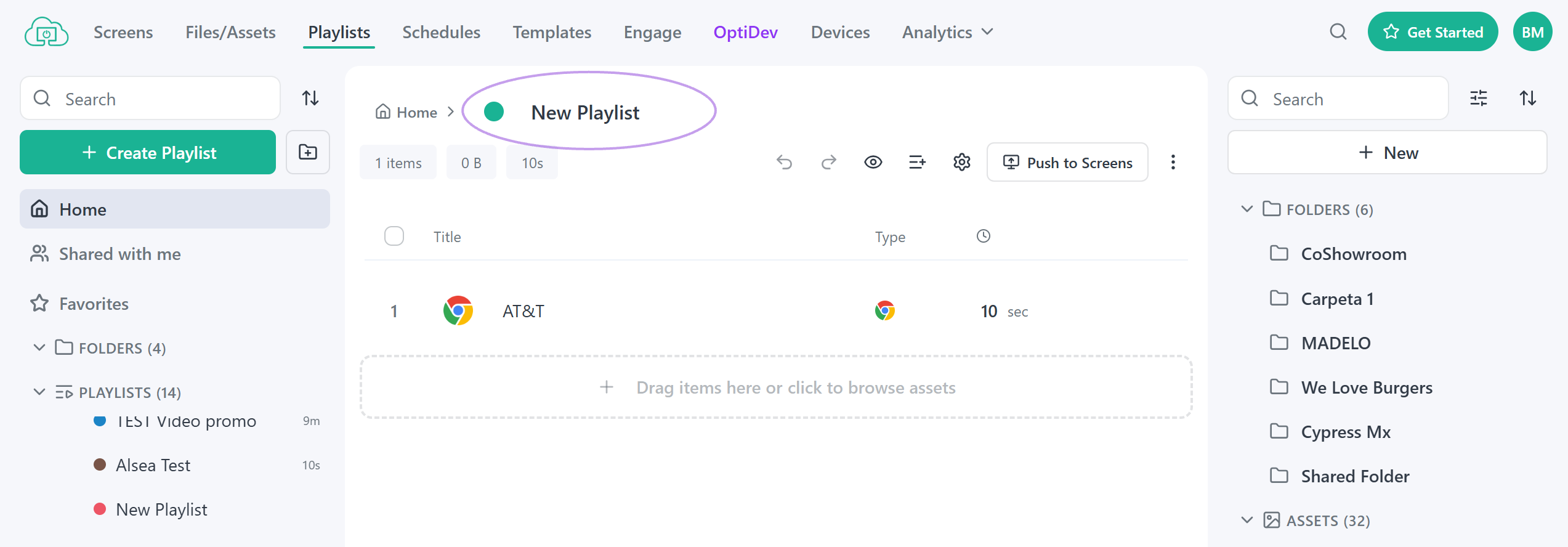Open the BM user avatar menu
The image size is (1568, 547).
click(x=1532, y=32)
